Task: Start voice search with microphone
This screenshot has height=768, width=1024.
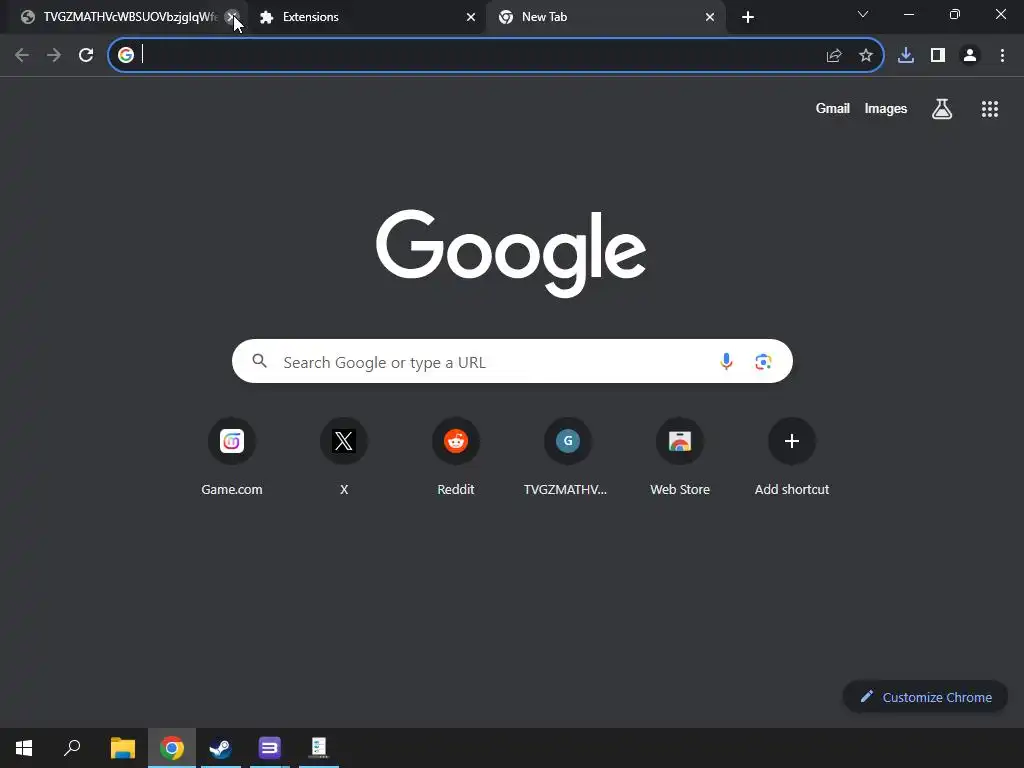Action: 726,361
